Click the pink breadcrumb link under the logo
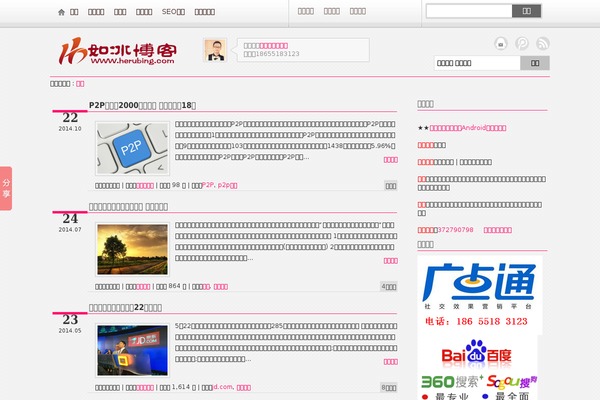This screenshot has height=400, width=600. [80, 84]
